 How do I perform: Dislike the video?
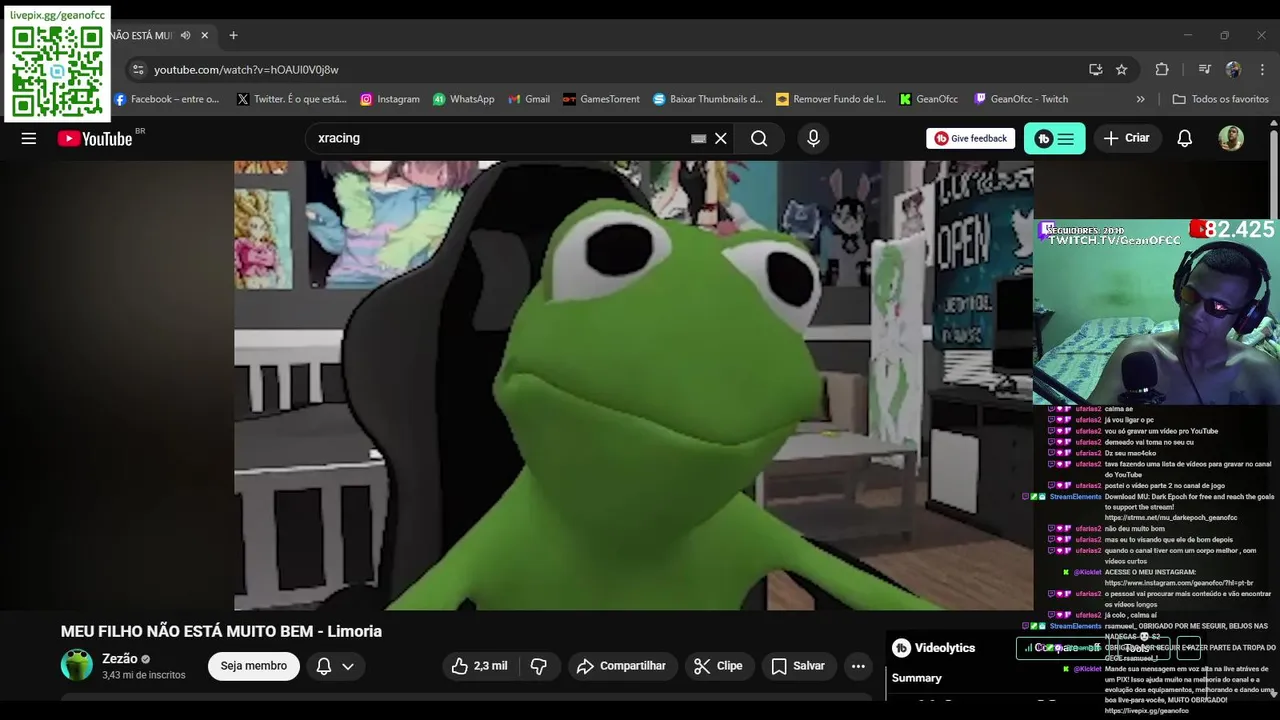[x=539, y=666]
